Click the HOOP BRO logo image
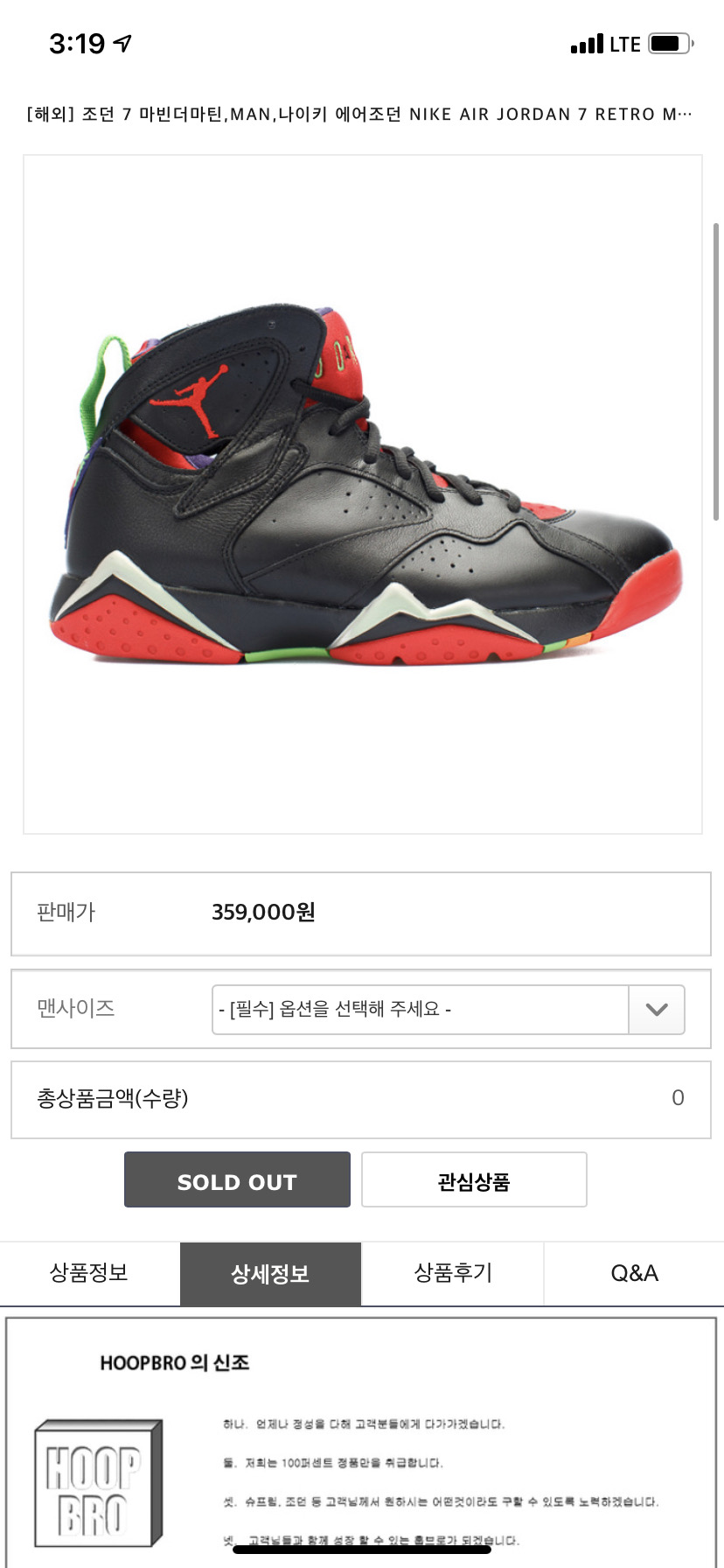Image resolution: width=724 pixels, height=1568 pixels. coord(98,1482)
